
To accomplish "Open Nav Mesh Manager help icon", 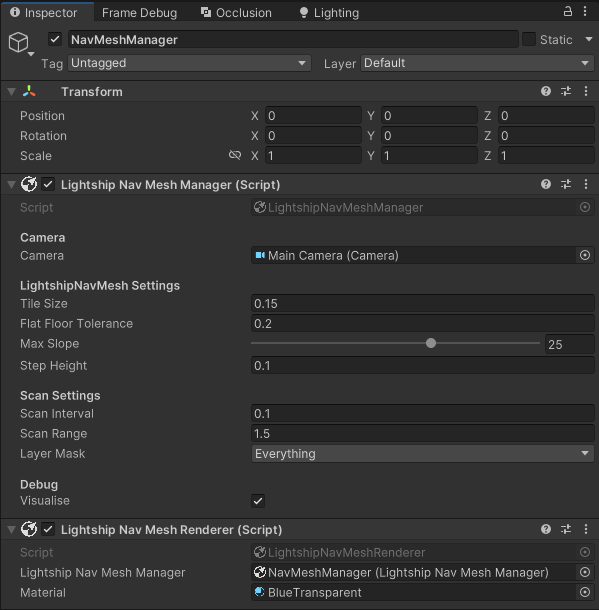I will tap(546, 184).
